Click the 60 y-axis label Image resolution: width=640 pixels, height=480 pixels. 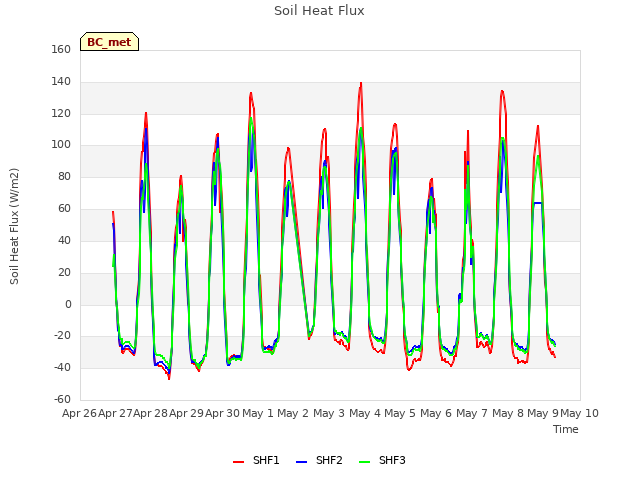click(x=64, y=209)
